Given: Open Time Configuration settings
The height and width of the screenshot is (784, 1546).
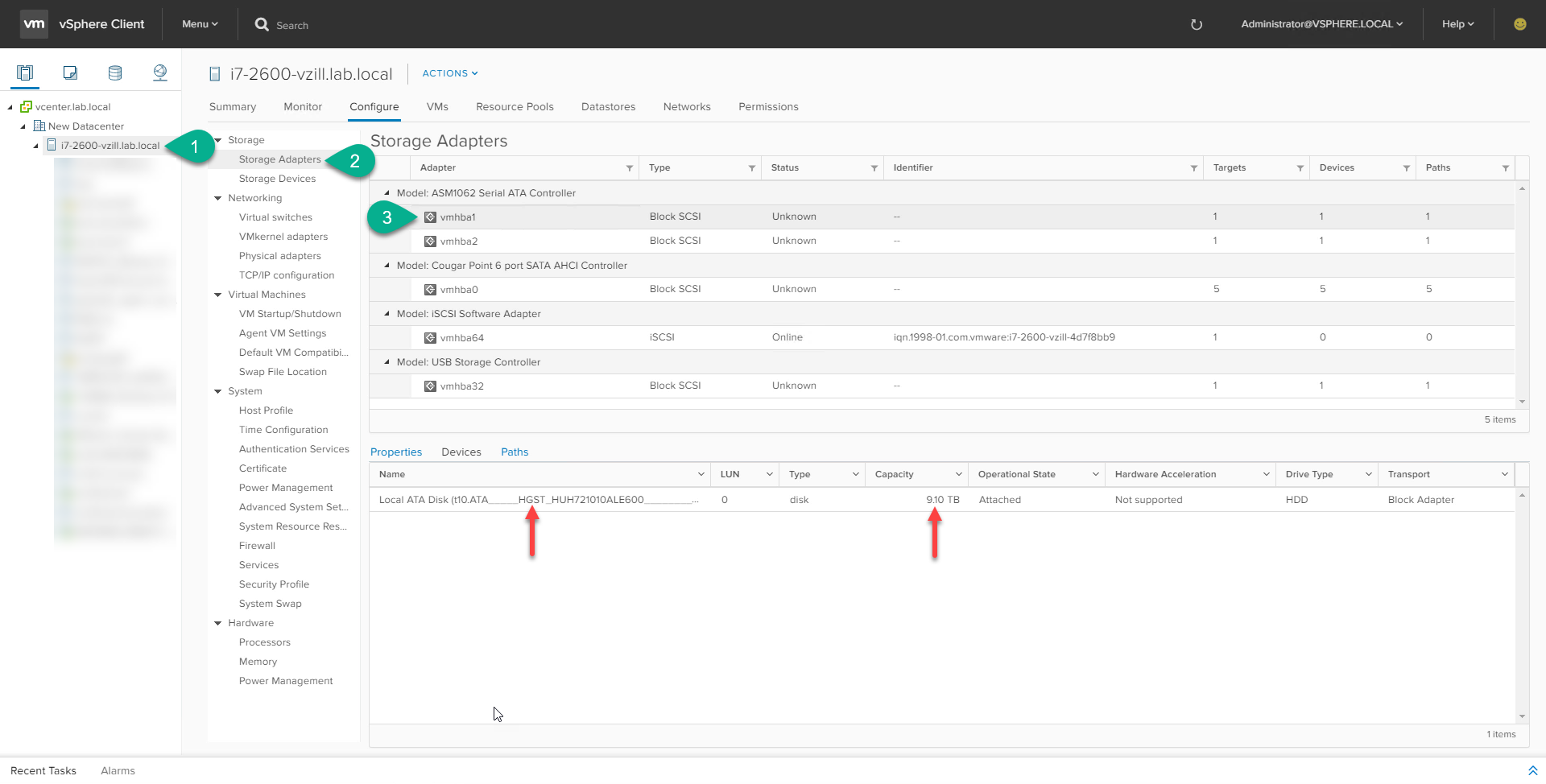Looking at the screenshot, I should (x=283, y=430).
